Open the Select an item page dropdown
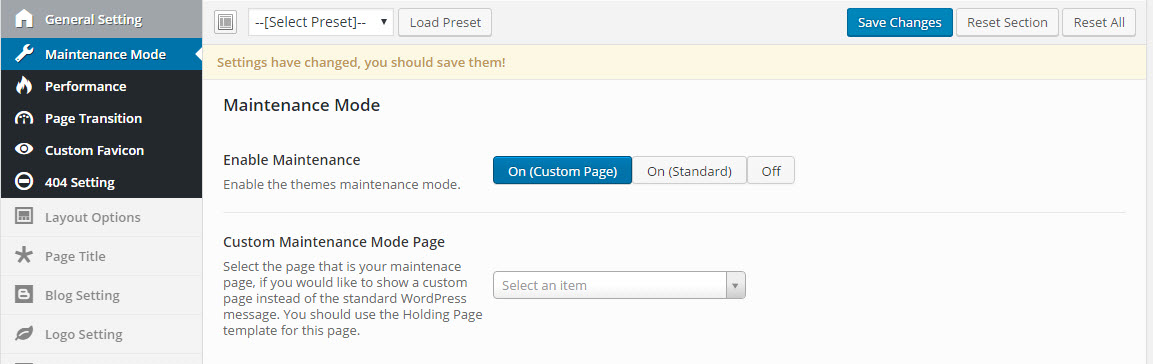The width and height of the screenshot is (1153, 364). click(x=619, y=285)
